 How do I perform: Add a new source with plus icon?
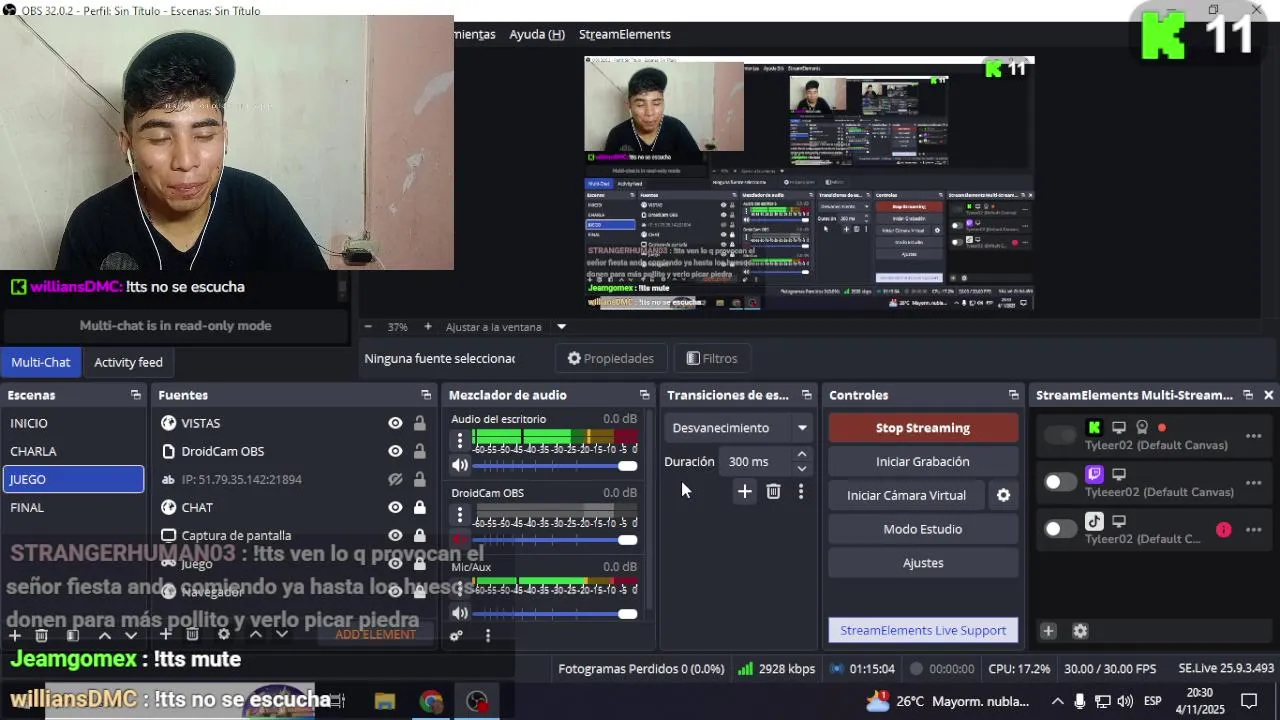click(x=166, y=634)
